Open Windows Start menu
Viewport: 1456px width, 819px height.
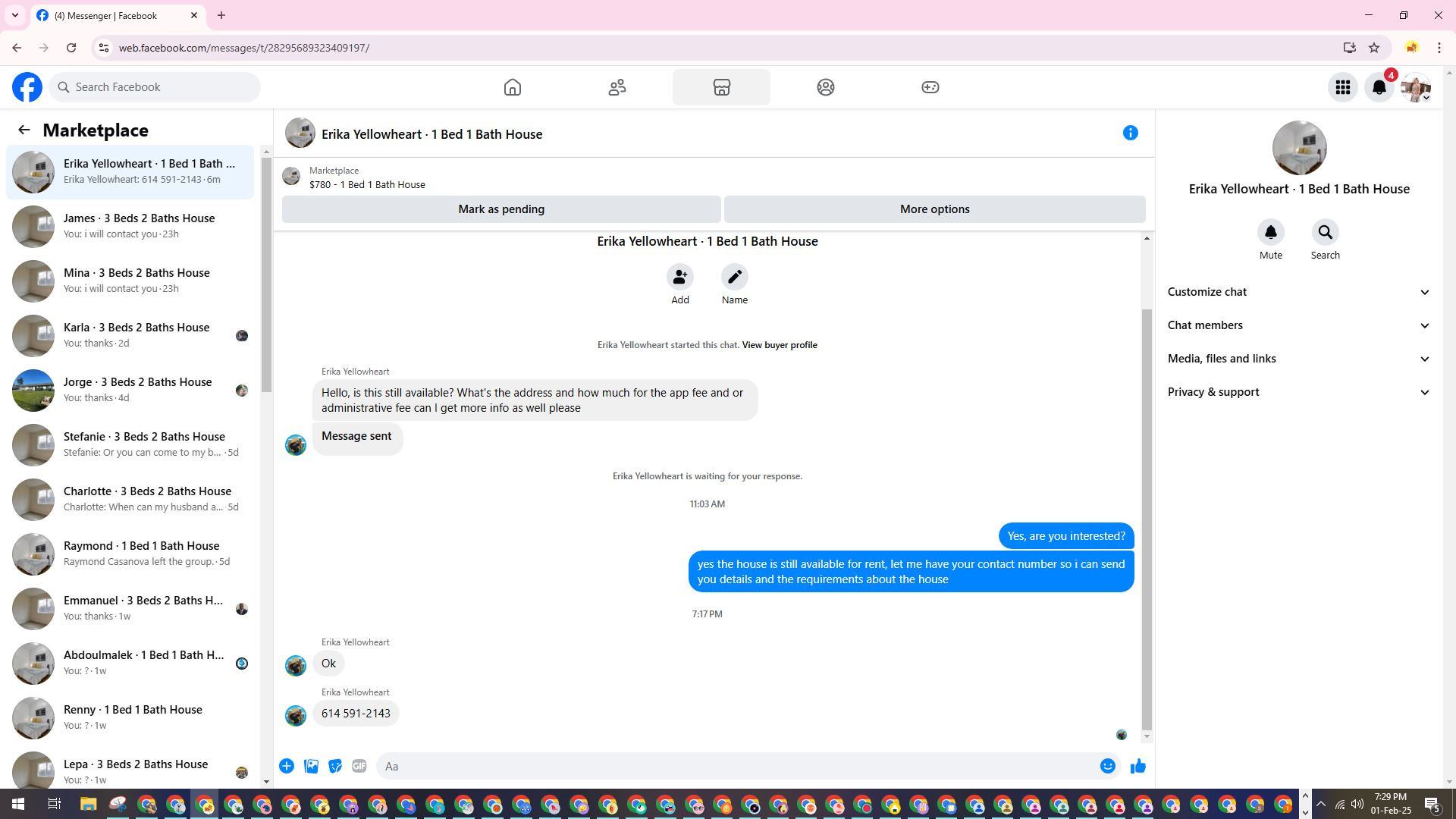[x=18, y=805]
